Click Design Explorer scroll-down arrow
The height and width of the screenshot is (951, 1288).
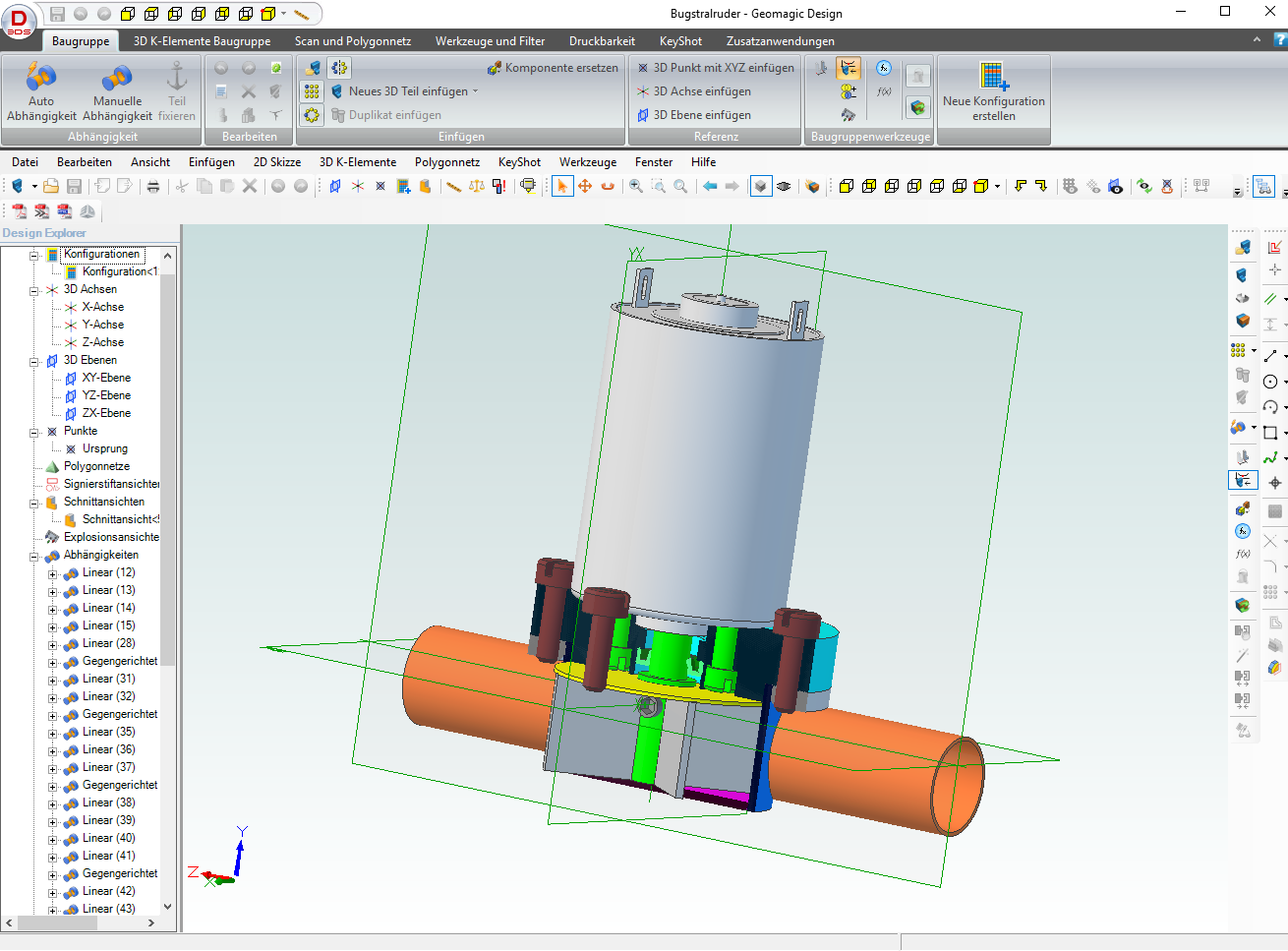[167, 907]
